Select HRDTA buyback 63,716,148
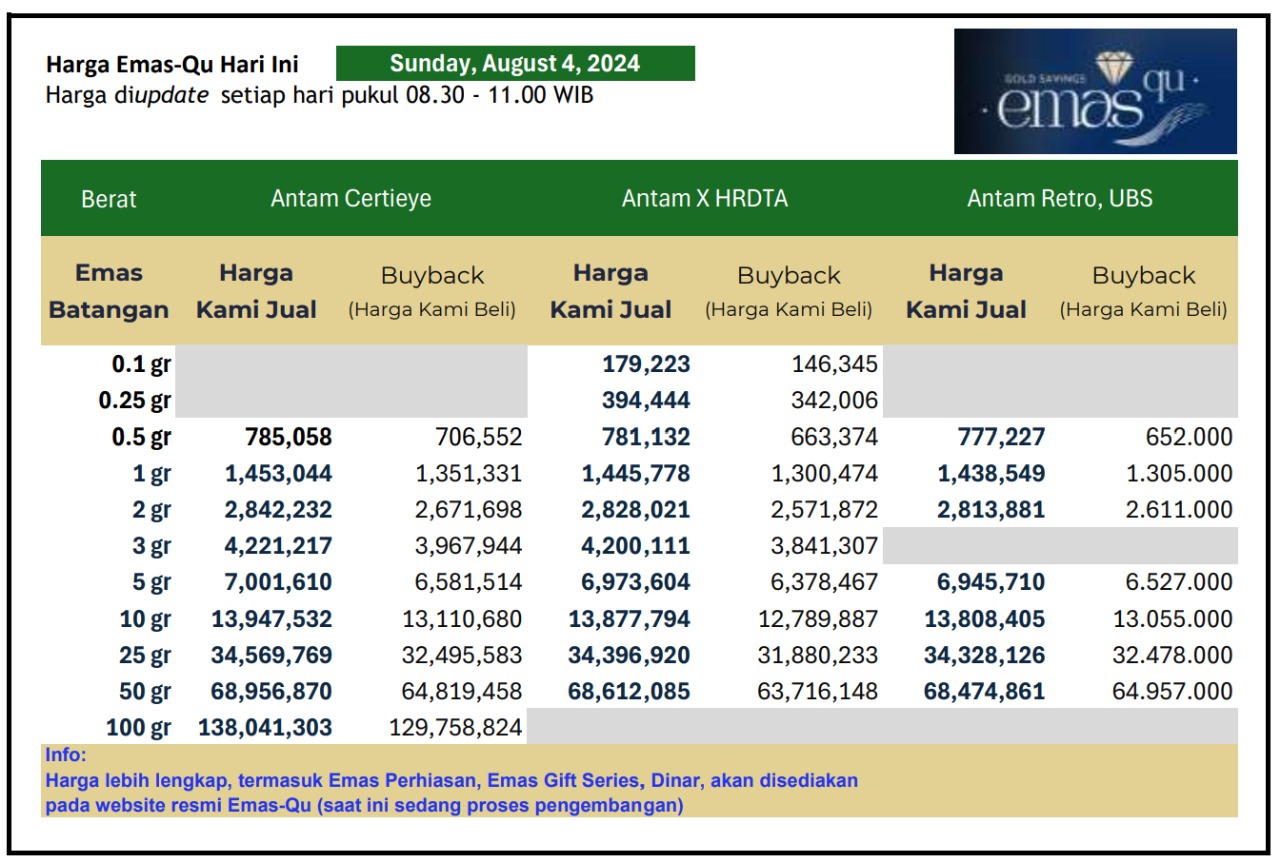Viewport: 1280px width, 862px height. 818,691
